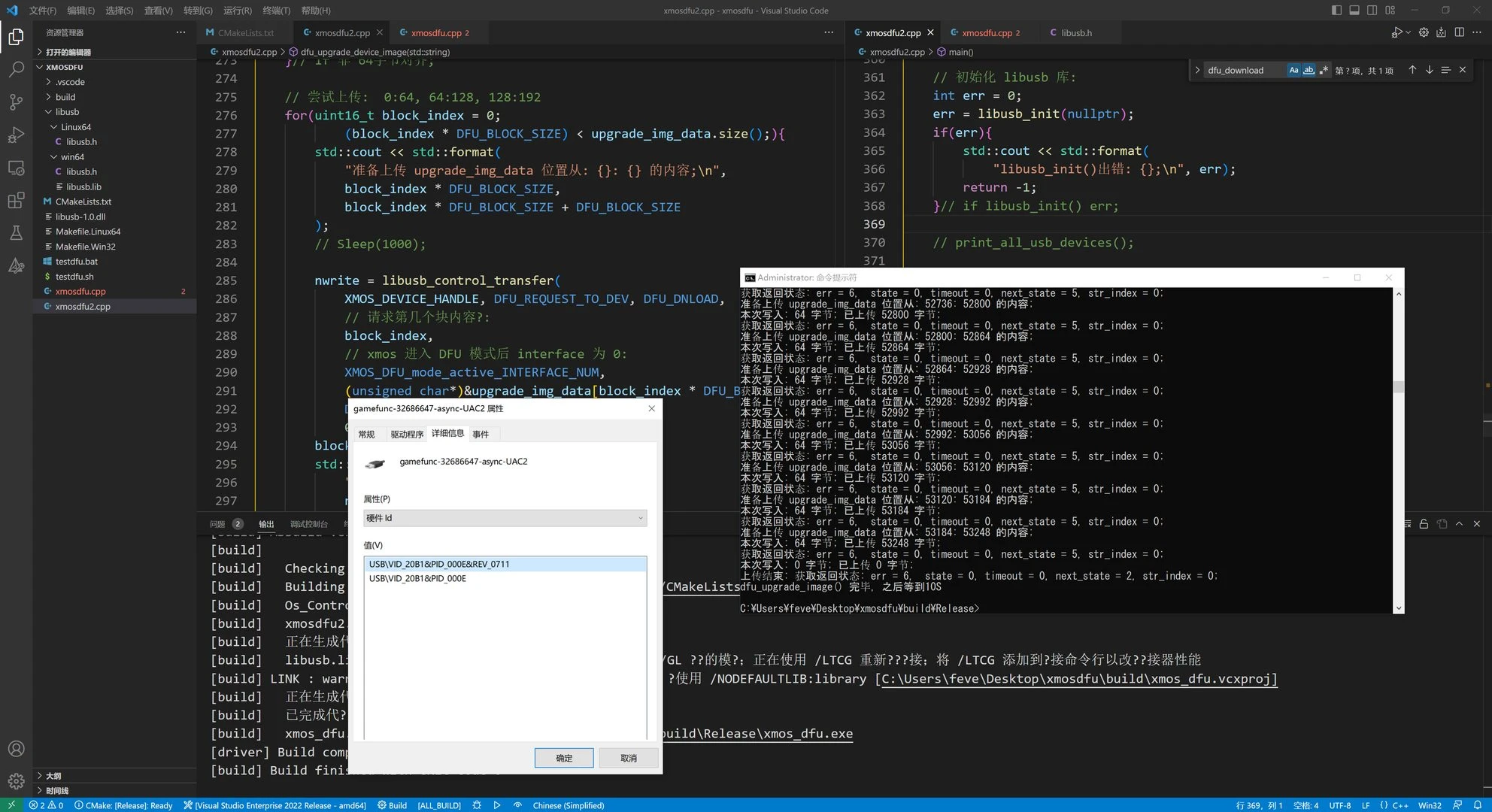Switch to libusb.h editor tab
This screenshot has width=1492, height=812.
pyautogui.click(x=1075, y=33)
